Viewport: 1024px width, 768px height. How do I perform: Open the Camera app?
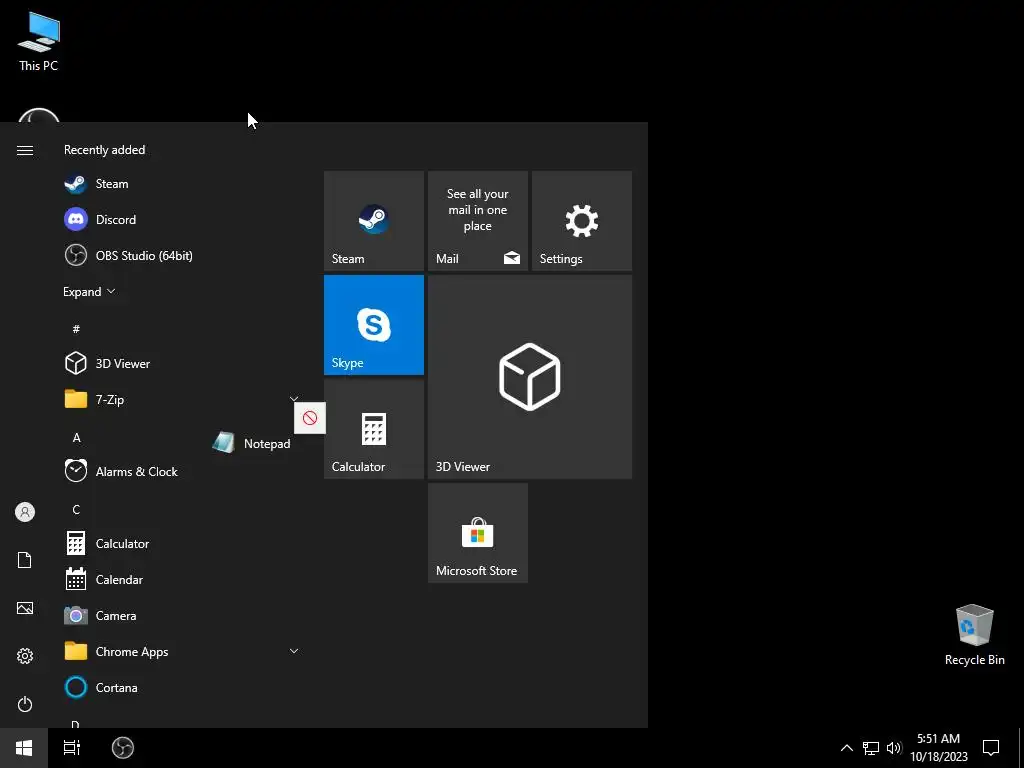tap(180, 615)
